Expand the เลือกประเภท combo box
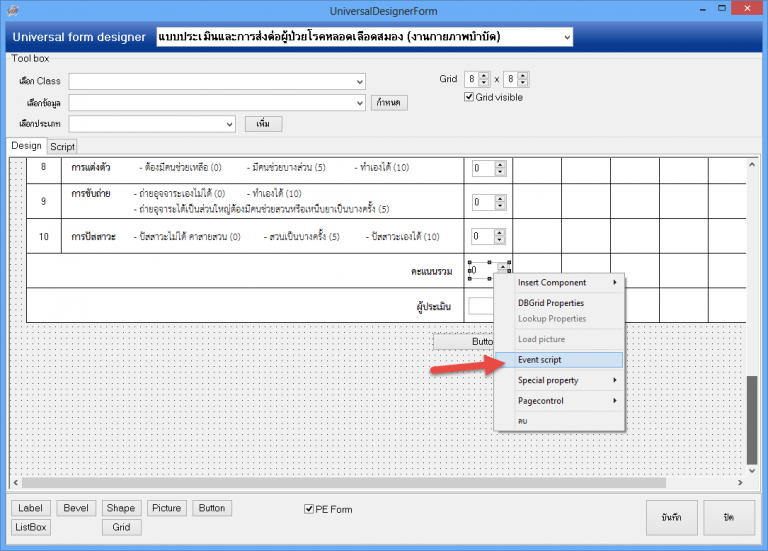This screenshot has width=768, height=551. [229, 124]
